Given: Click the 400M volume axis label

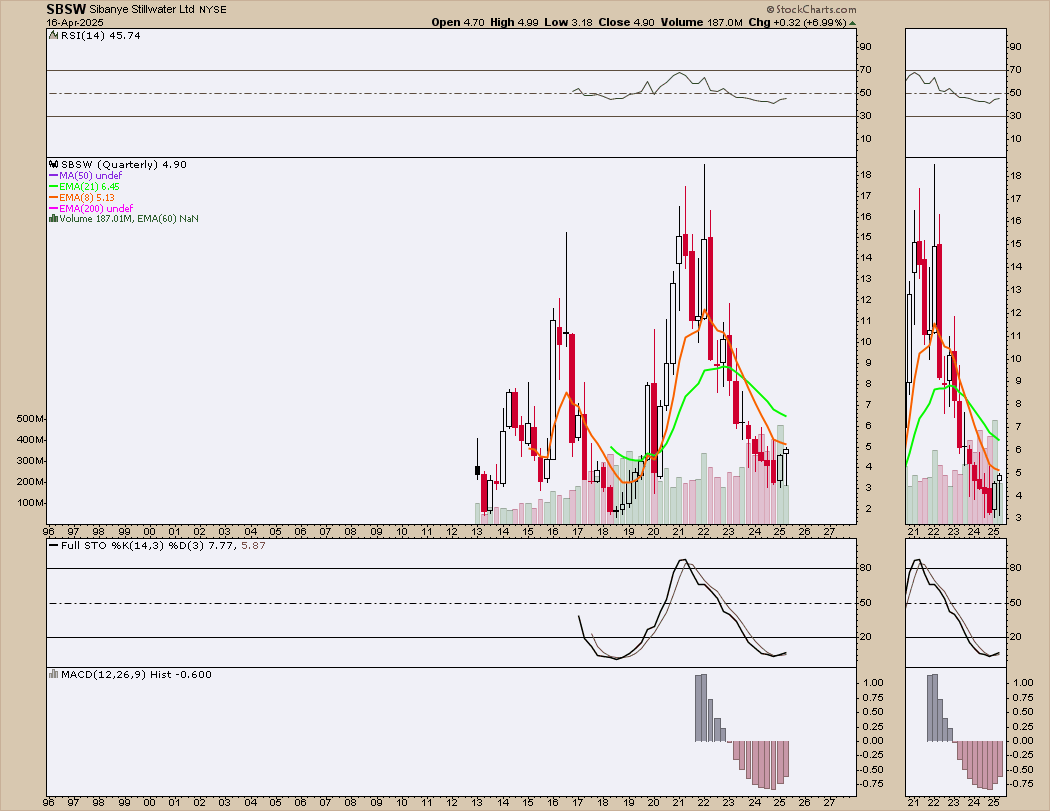Looking at the screenshot, I should [30, 439].
